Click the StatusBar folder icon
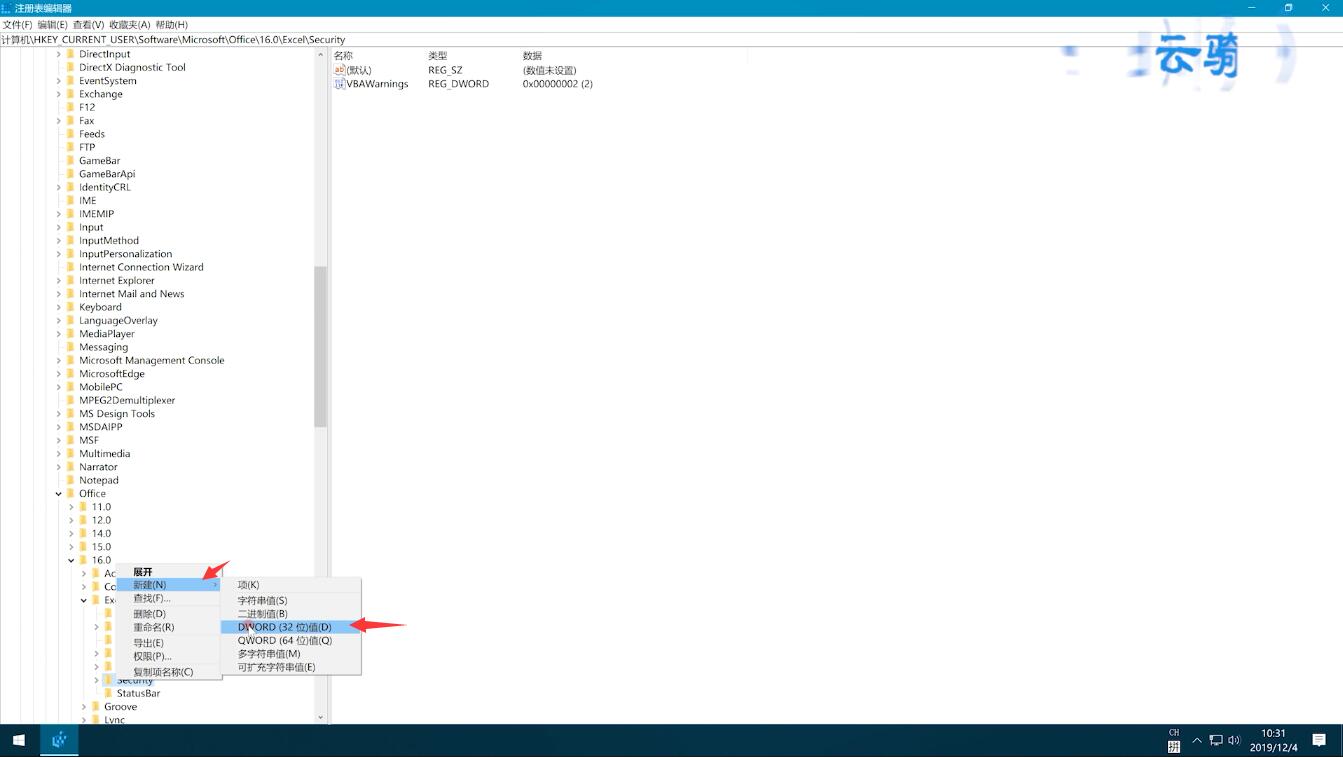Image resolution: width=1343 pixels, height=757 pixels. pos(108,693)
